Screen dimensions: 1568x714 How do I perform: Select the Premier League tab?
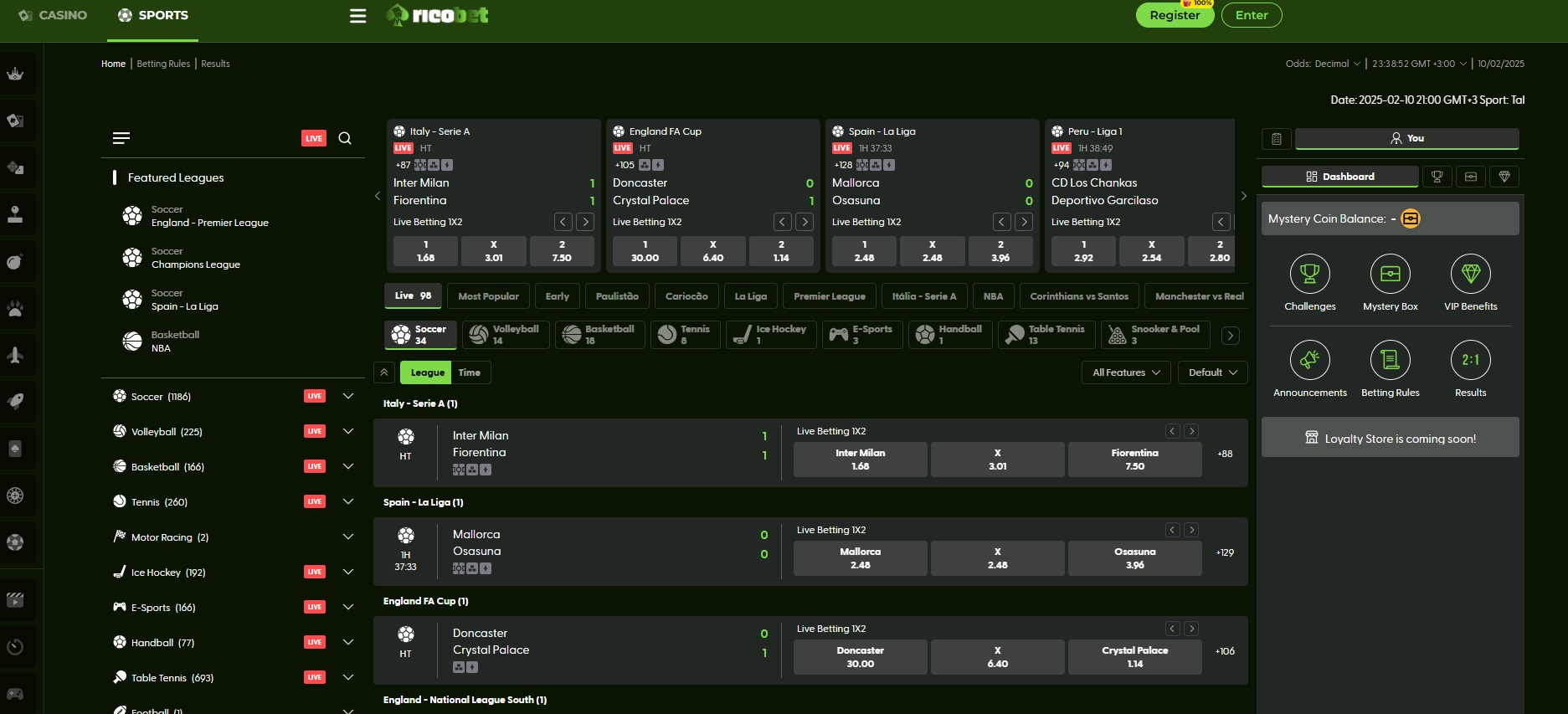coord(830,296)
